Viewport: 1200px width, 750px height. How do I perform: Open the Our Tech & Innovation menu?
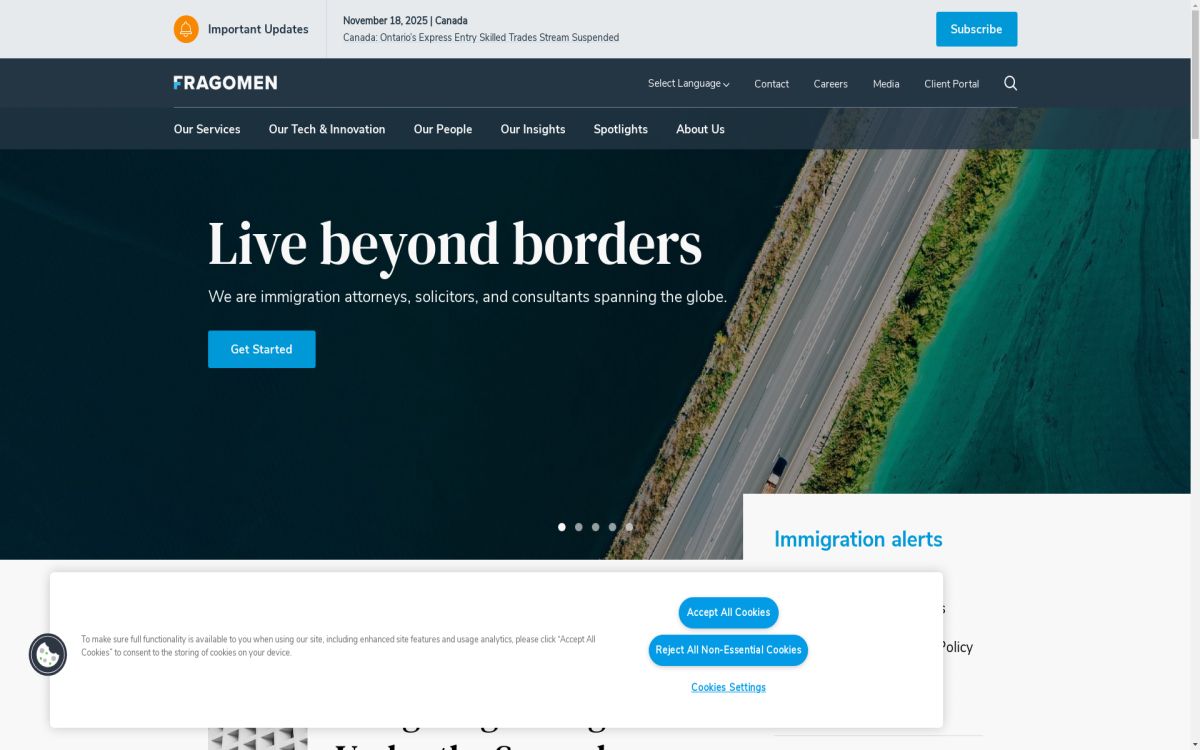pyautogui.click(x=326, y=129)
